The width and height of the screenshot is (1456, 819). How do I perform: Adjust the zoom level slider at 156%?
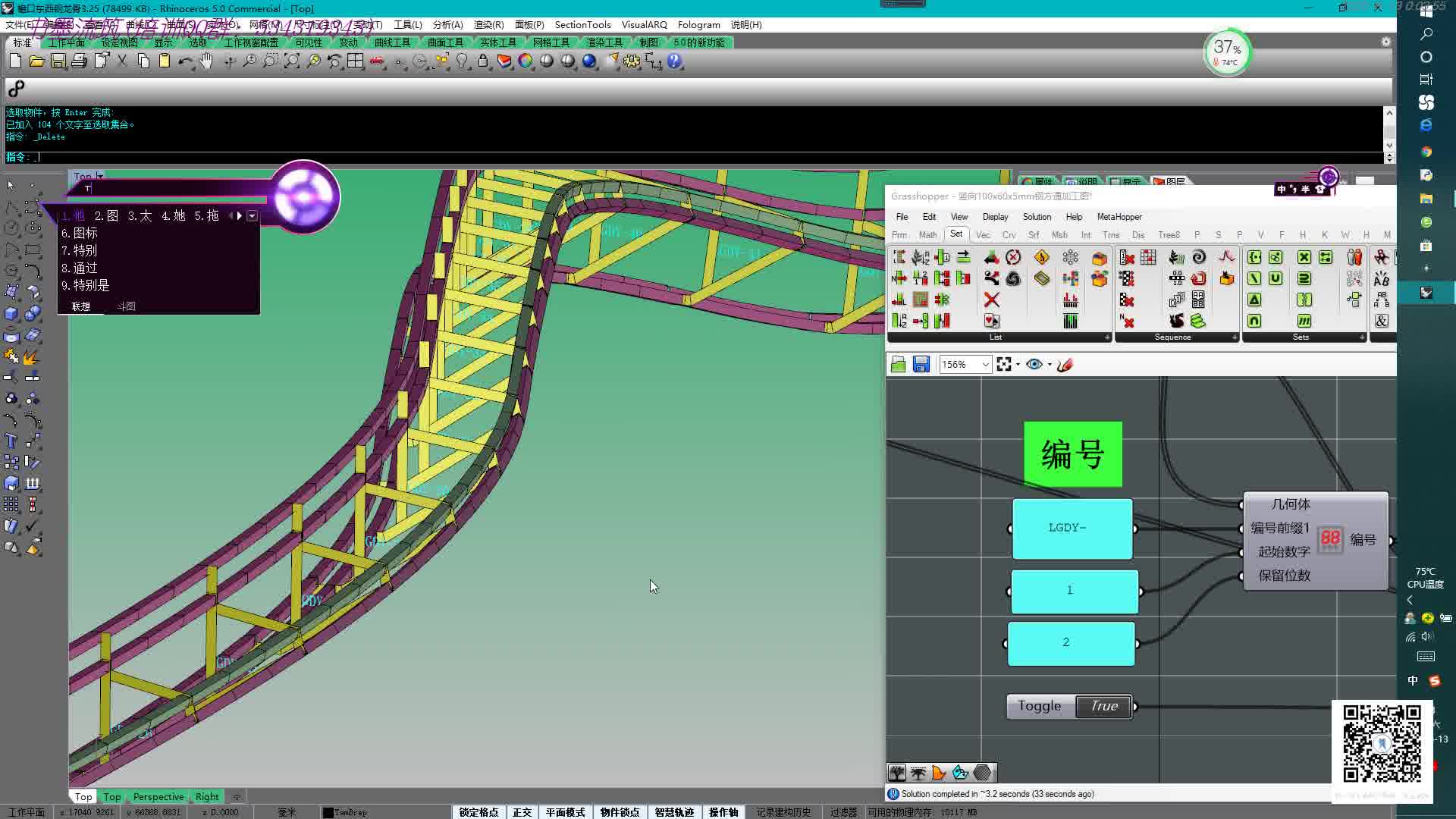click(960, 364)
